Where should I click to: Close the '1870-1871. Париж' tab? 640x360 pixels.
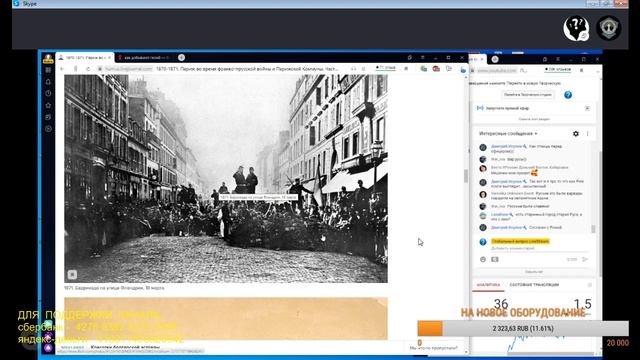point(109,58)
